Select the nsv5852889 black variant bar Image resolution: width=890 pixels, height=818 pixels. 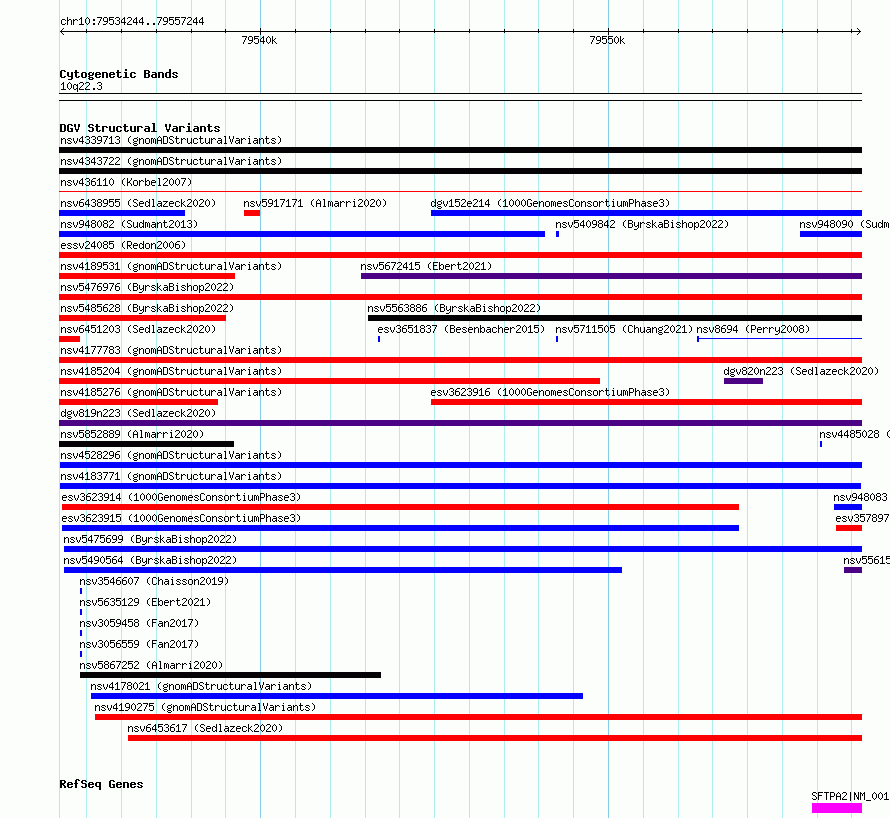coord(146,444)
